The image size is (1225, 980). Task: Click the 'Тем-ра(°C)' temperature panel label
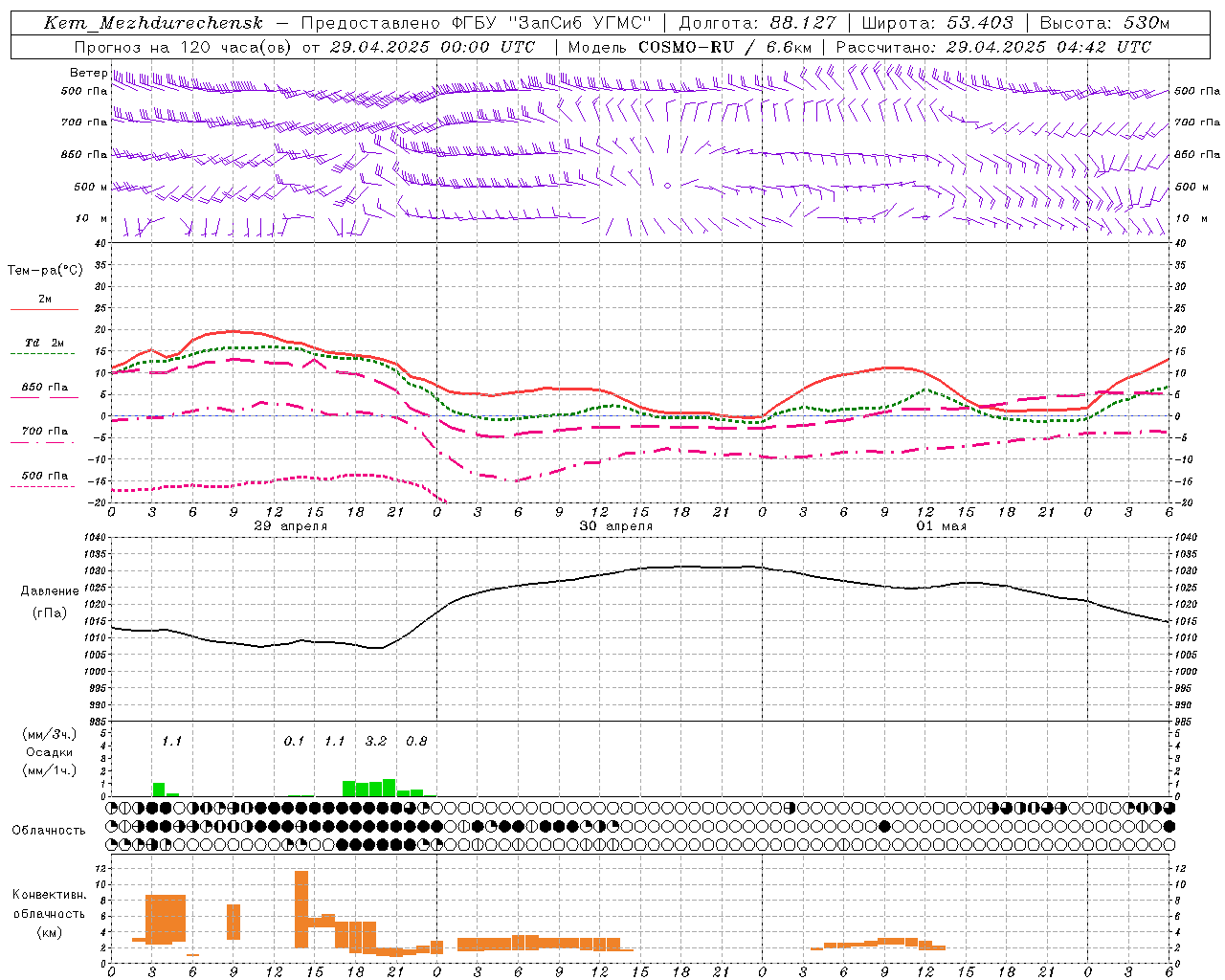point(45,271)
